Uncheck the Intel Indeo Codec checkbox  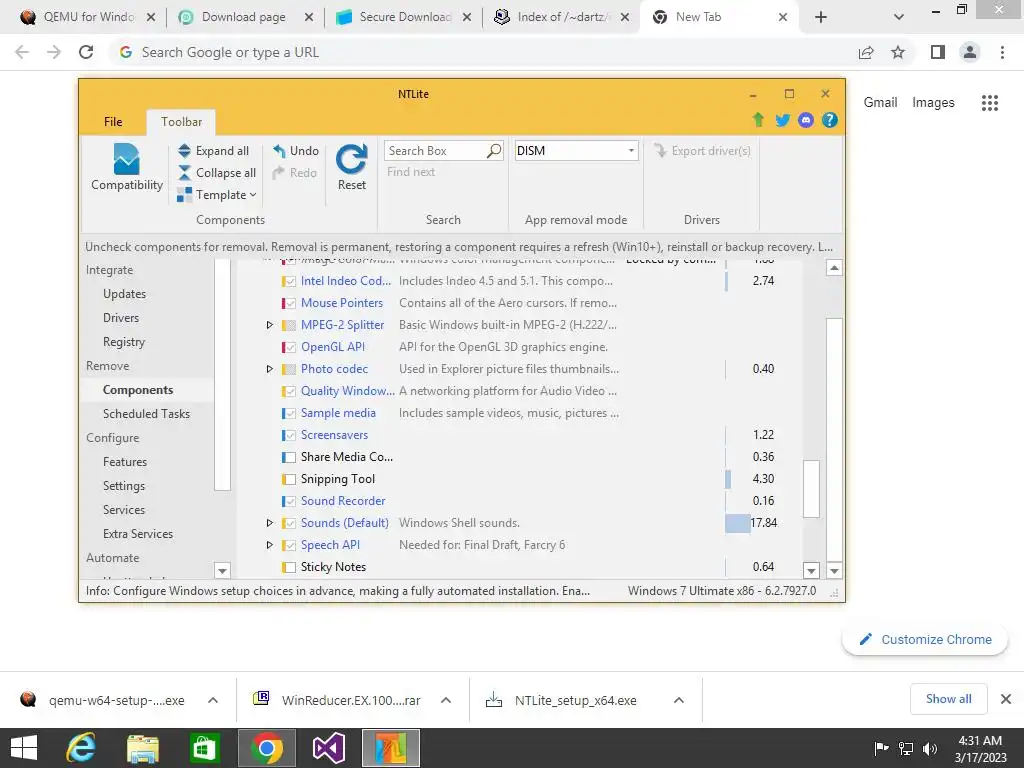pyautogui.click(x=289, y=281)
